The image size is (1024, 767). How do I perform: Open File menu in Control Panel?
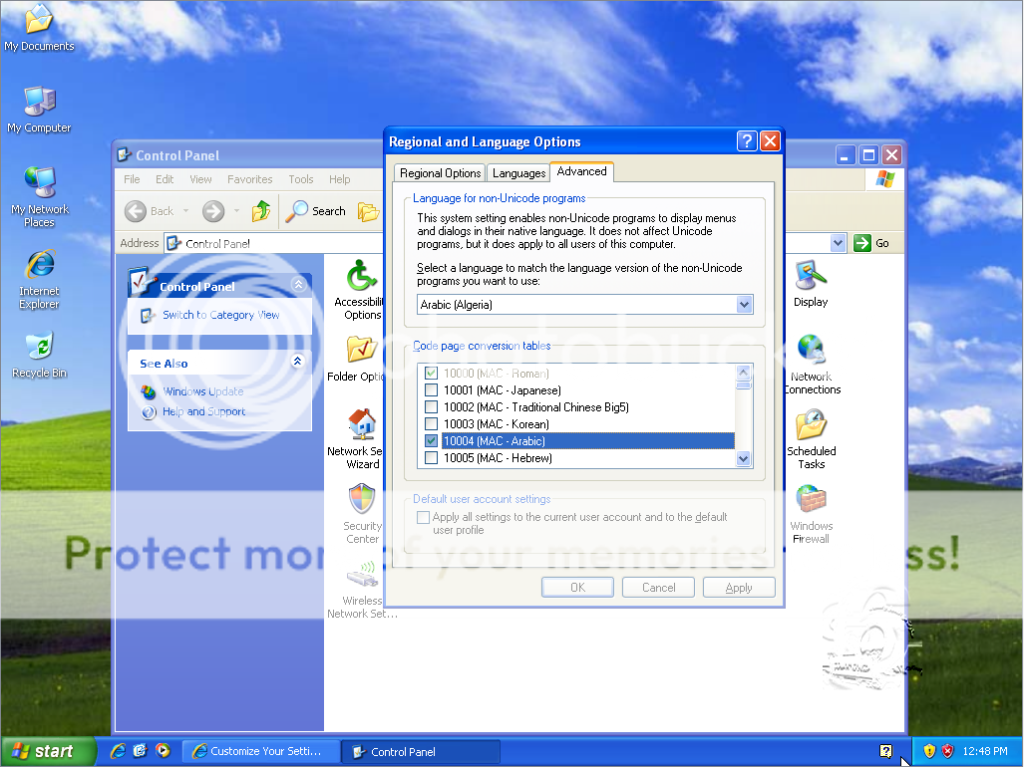[132, 179]
